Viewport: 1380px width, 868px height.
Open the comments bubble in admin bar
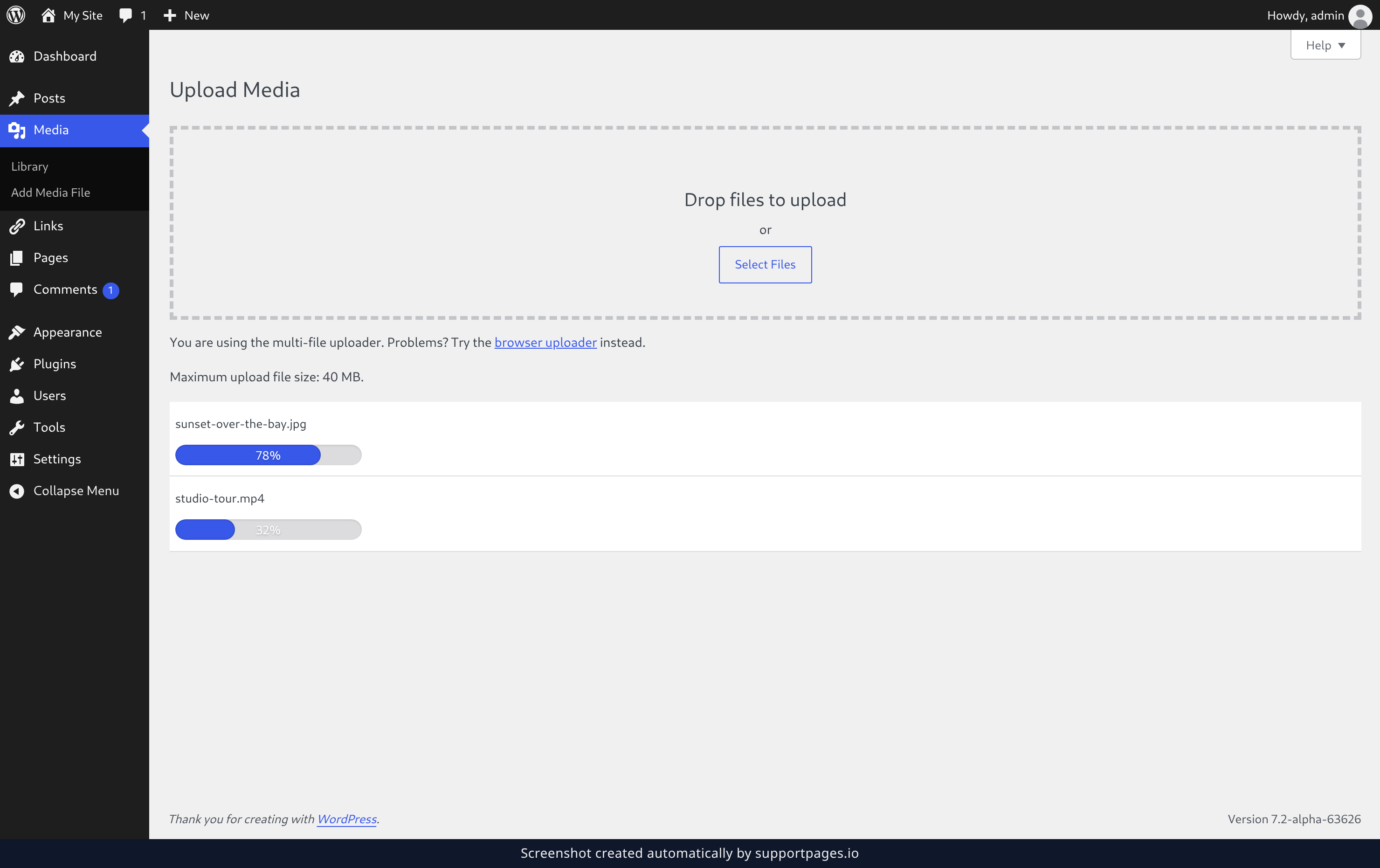pos(125,15)
